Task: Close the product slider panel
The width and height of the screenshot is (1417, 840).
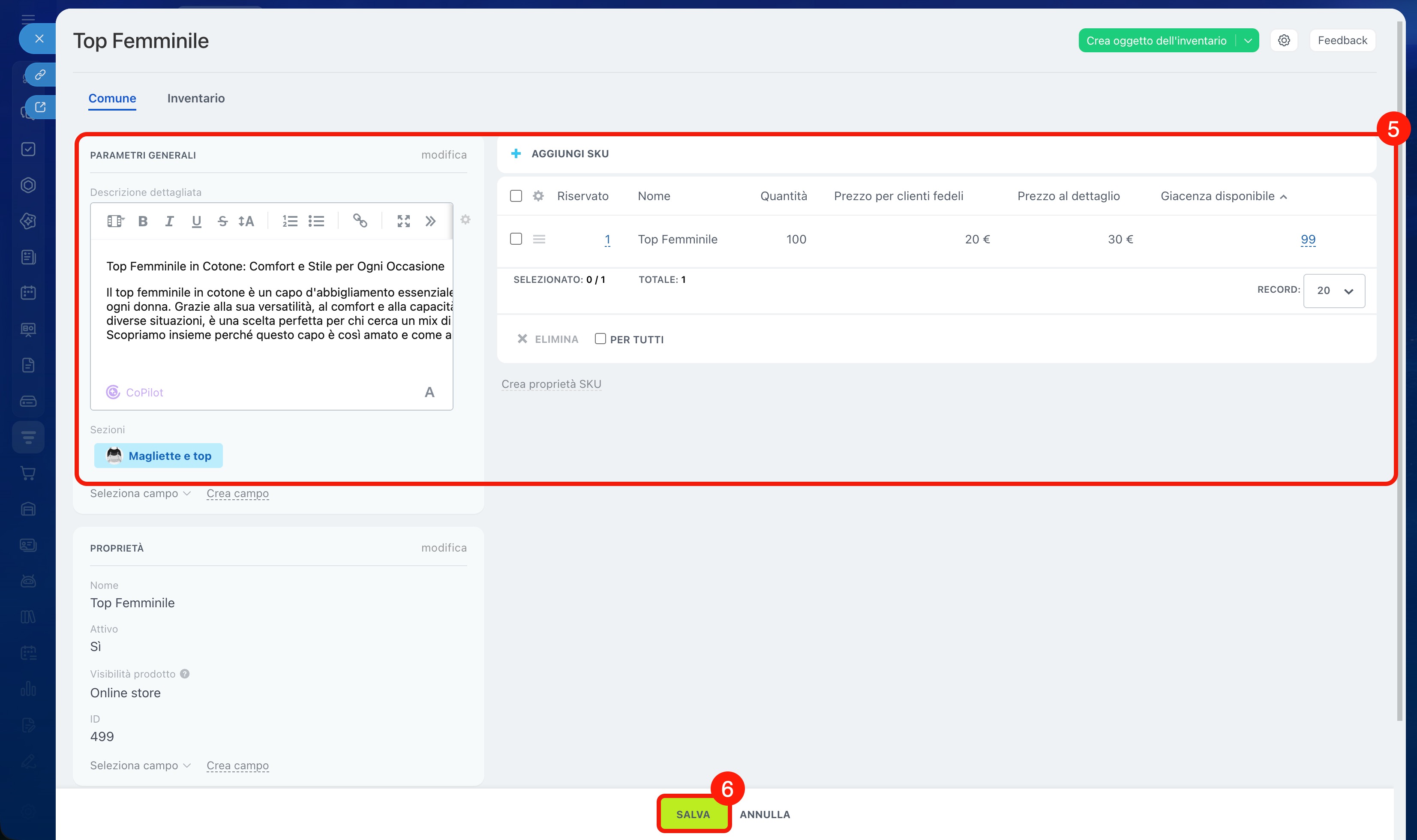Action: [39, 39]
